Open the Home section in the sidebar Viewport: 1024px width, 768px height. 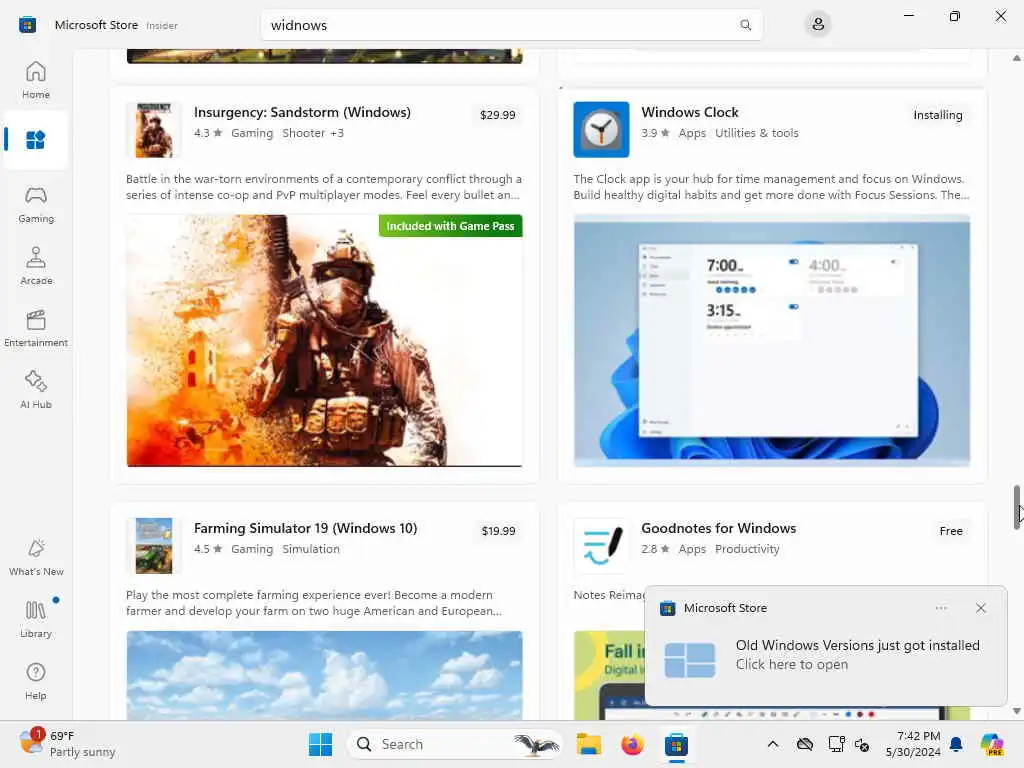[x=36, y=80]
